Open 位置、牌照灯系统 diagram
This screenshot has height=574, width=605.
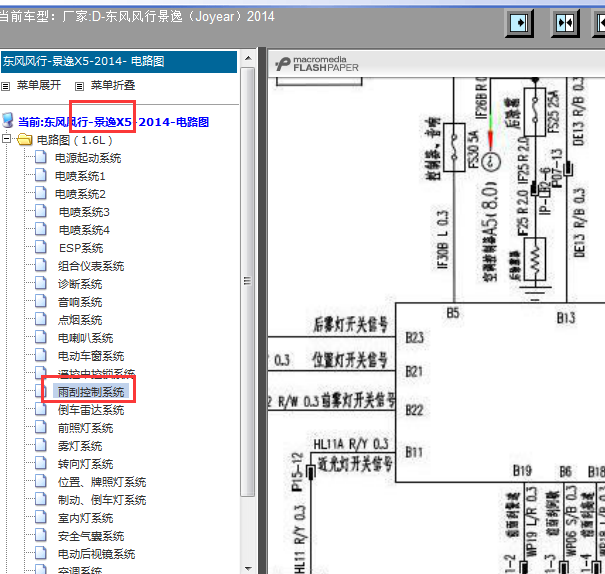coord(102,482)
